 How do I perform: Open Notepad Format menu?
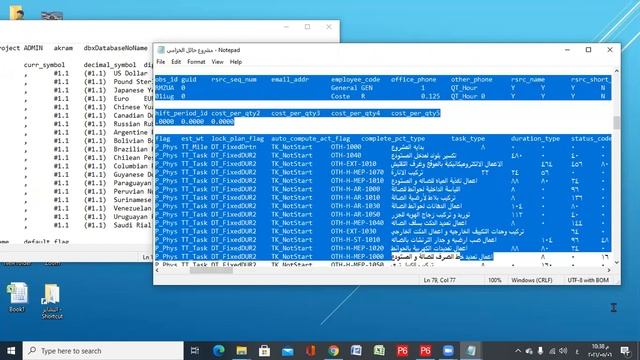(196, 62)
